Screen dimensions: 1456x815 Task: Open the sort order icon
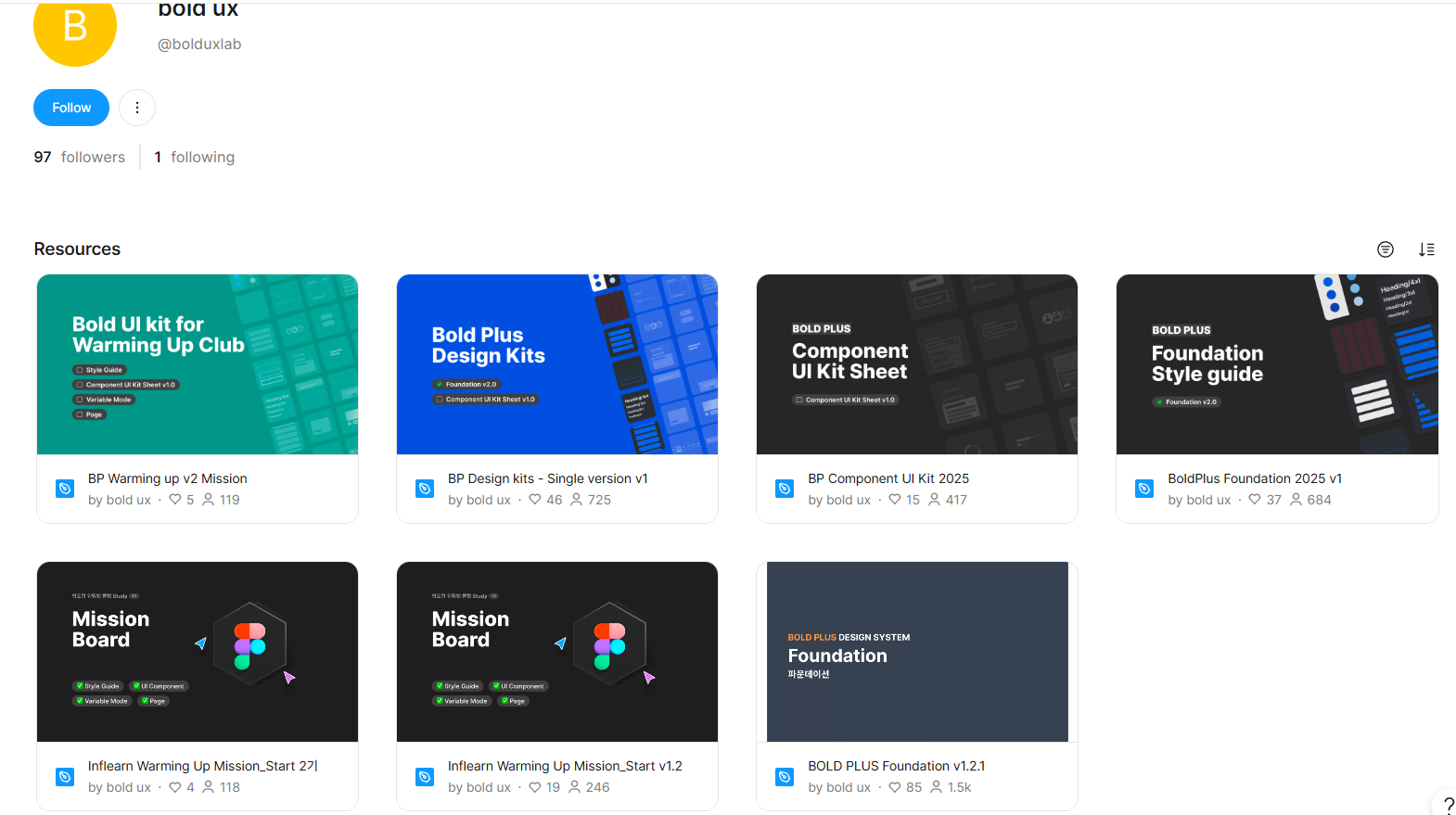click(x=1426, y=249)
